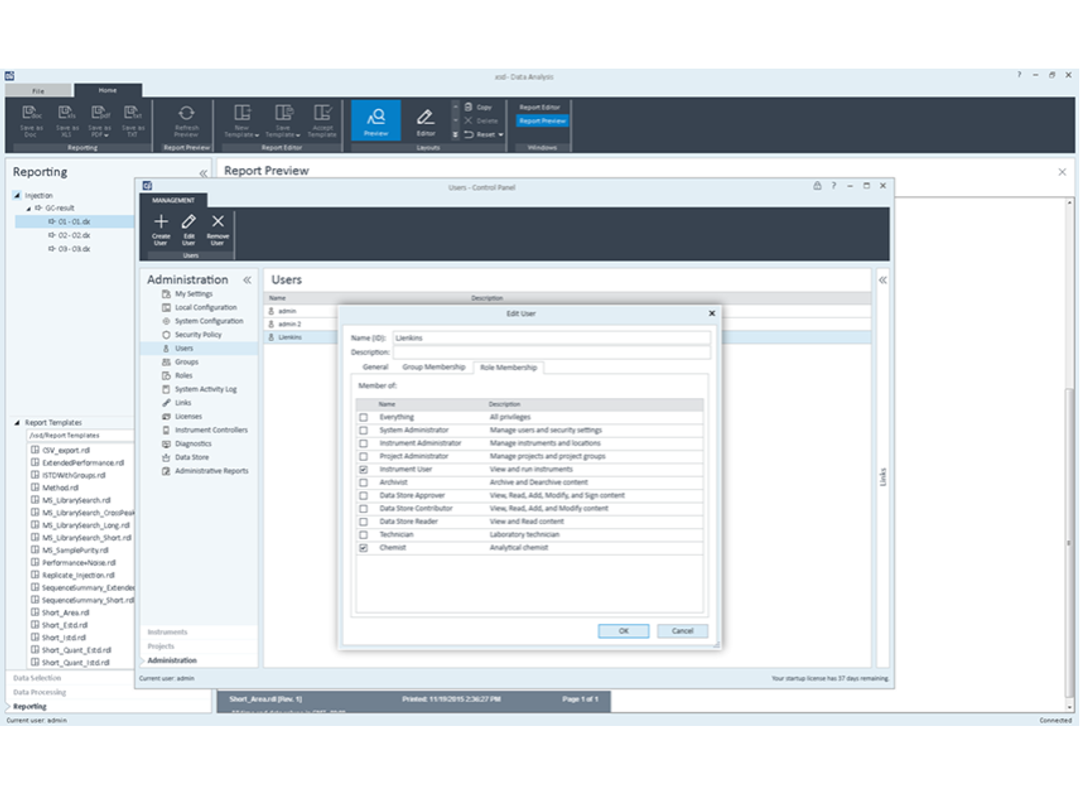Open the Data Selection section
The image size is (1080, 797).
click(37, 679)
